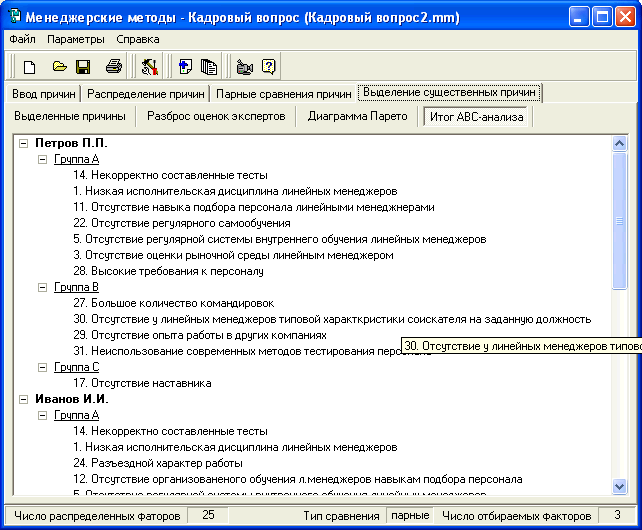
Task: Select item 5 Отсутствие регулярной системы внутреннего обучения
Action: [280, 239]
